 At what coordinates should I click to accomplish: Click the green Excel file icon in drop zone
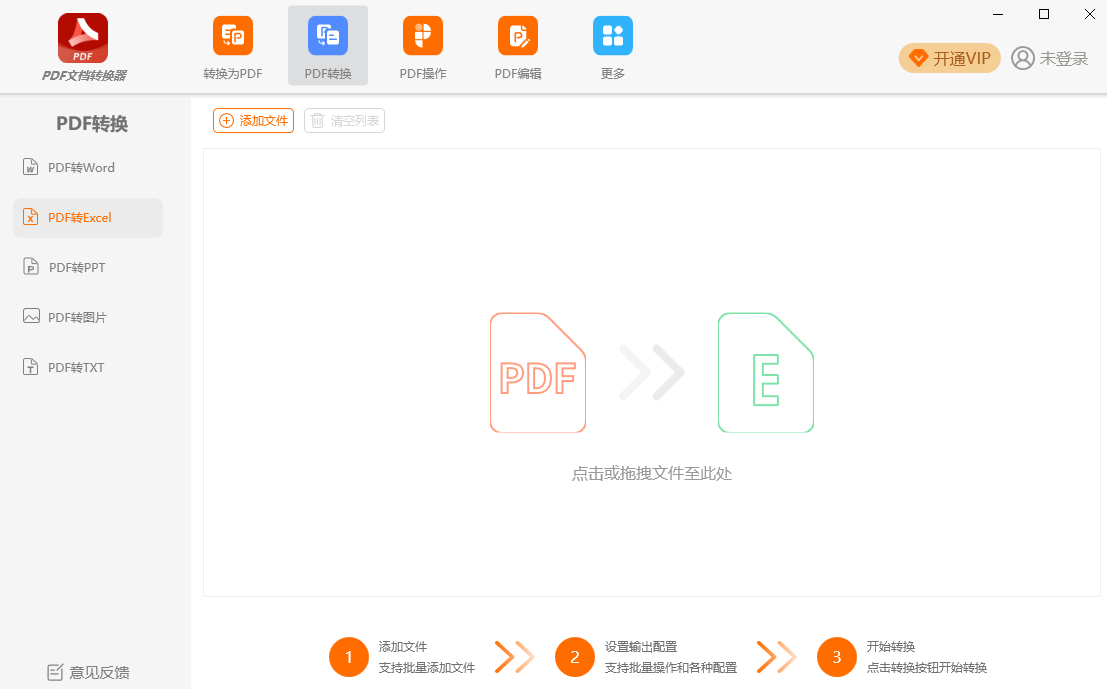[x=766, y=373]
